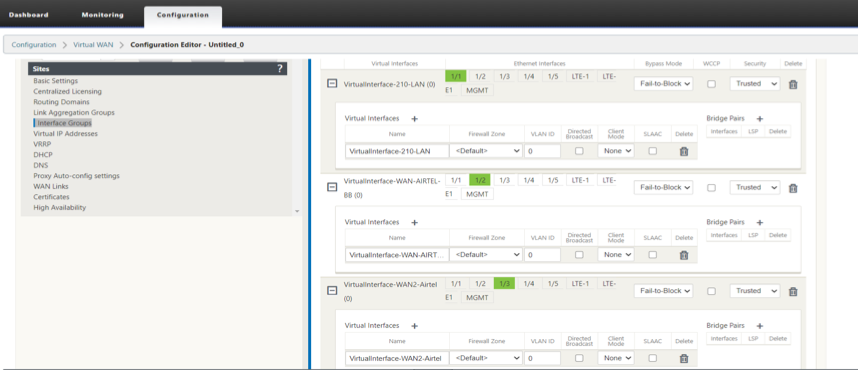Add virtual interface under 210-LAN group

(x=414, y=119)
